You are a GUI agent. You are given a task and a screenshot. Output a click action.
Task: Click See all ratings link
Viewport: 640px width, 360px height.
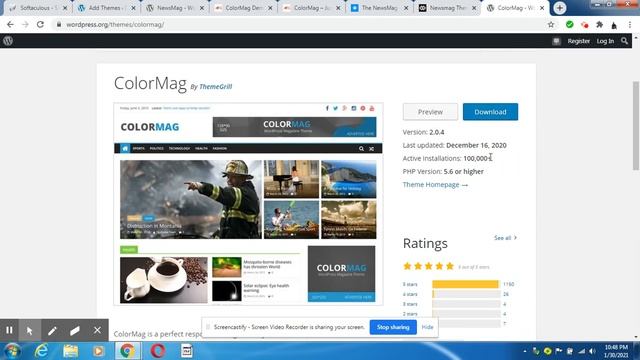coord(505,238)
